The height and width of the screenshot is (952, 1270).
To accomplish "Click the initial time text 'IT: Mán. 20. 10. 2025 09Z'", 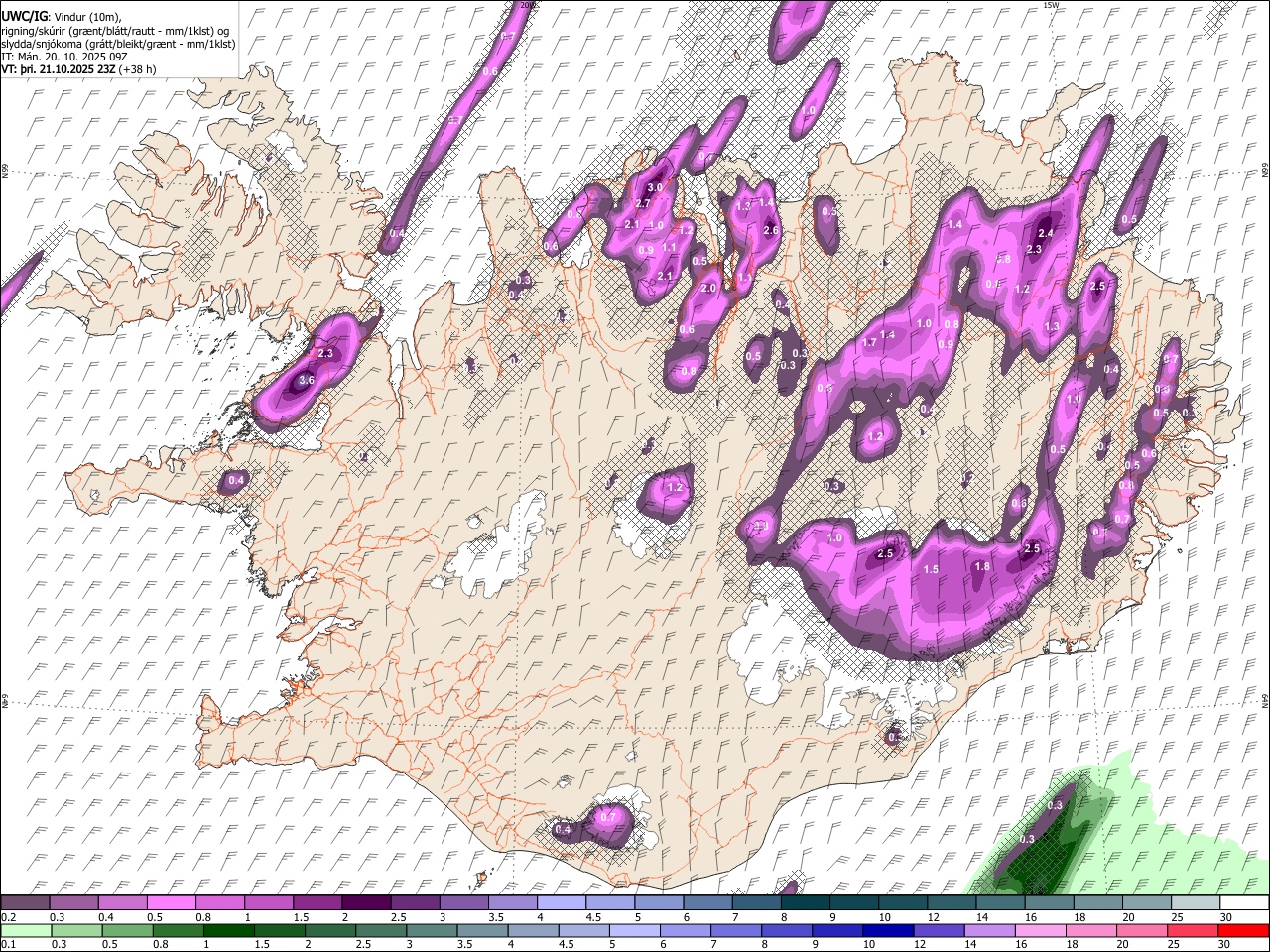I will [63, 58].
